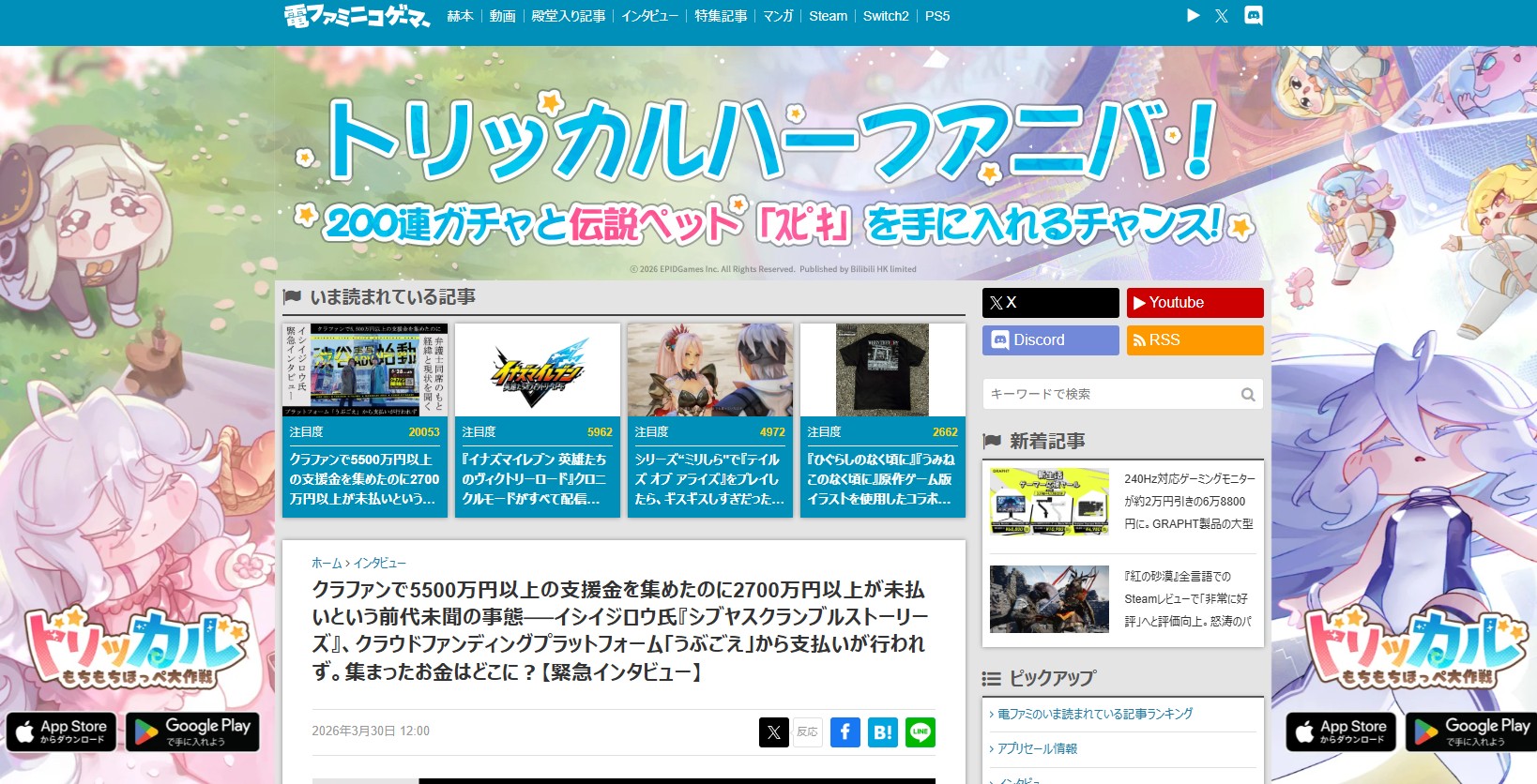Click the blue Discord sidebar button
Image resolution: width=1537 pixels, height=784 pixels.
click(x=1050, y=340)
